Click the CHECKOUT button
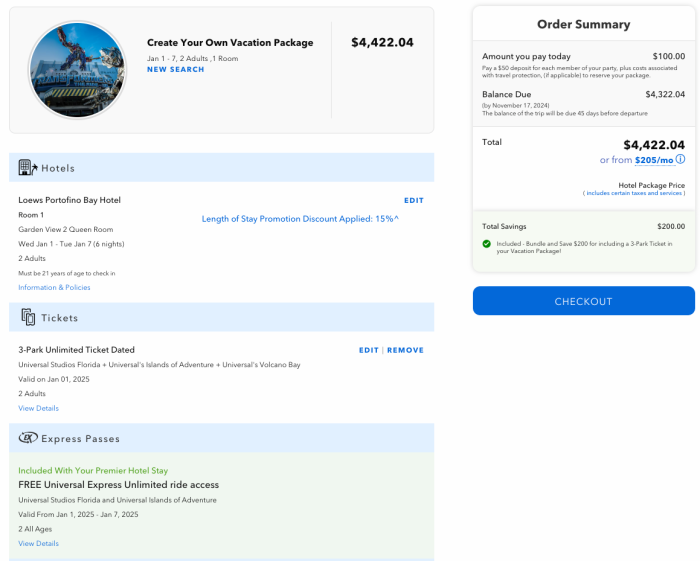Viewport: 700px width, 561px height. pos(583,301)
